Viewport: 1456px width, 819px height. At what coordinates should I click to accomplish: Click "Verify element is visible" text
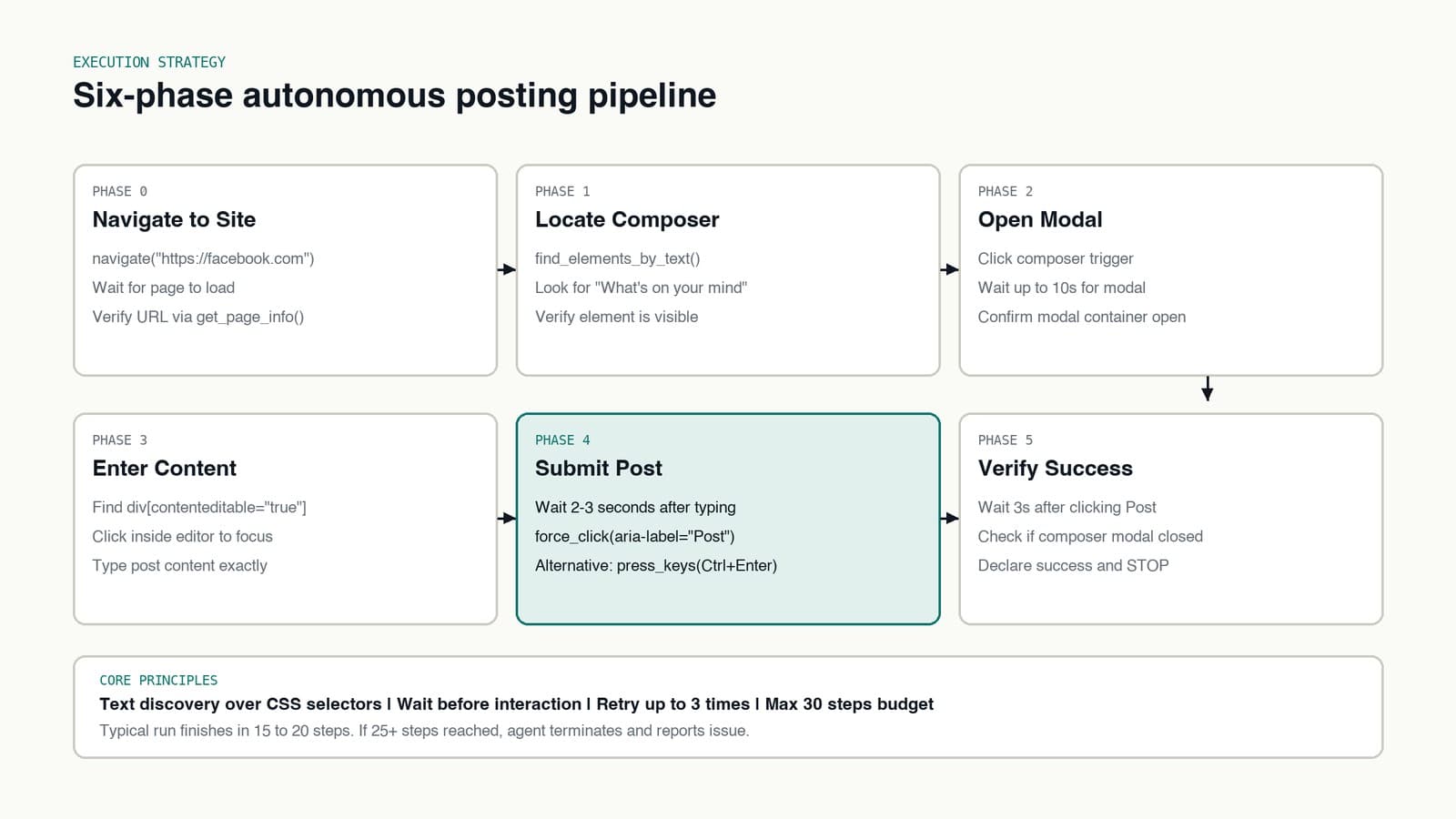click(616, 317)
